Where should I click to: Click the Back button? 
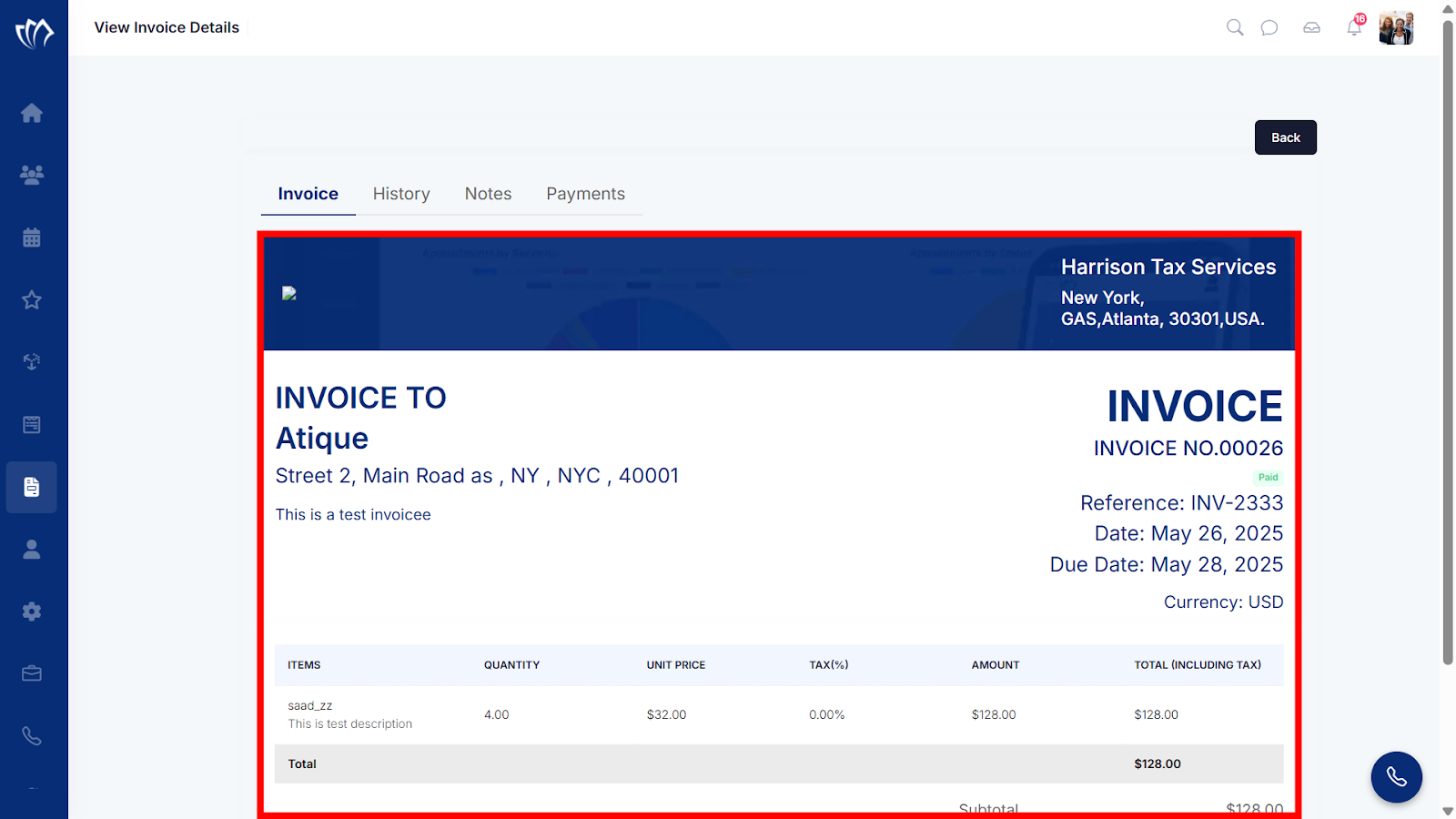coord(1286,137)
